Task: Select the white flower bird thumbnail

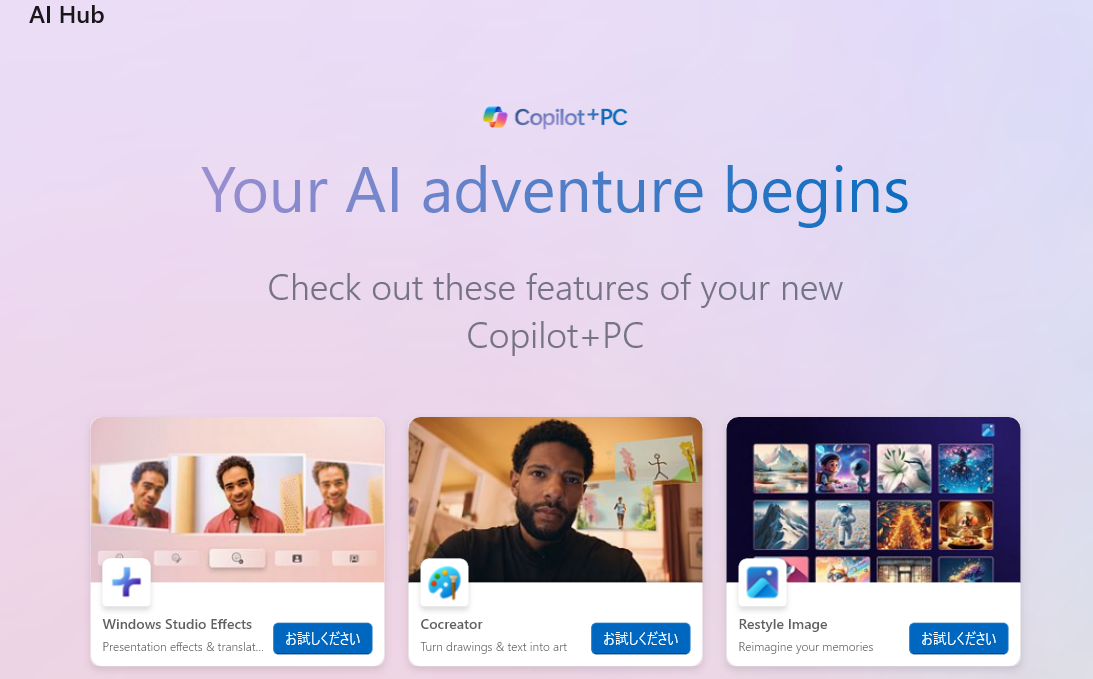Action: pyautogui.click(x=904, y=468)
